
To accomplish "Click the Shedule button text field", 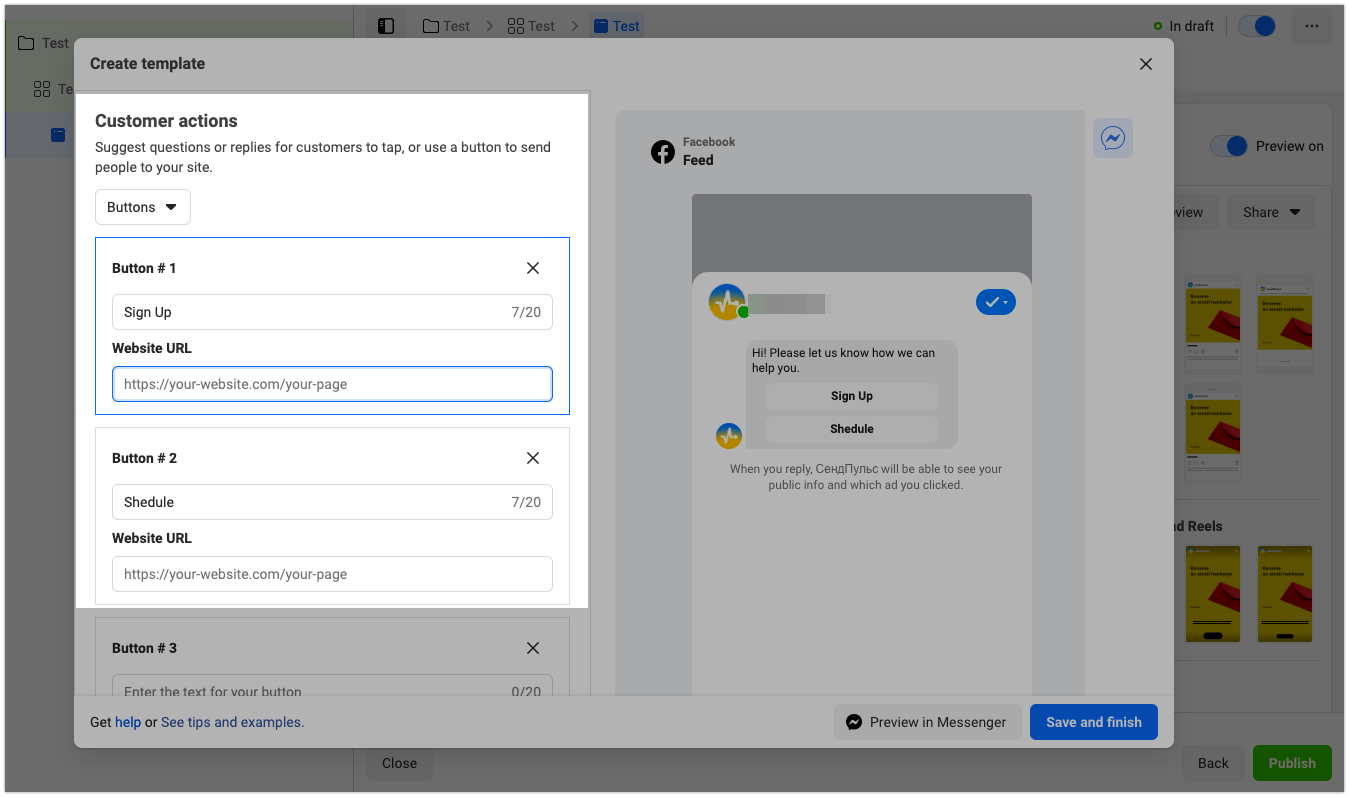I will tap(310, 502).
